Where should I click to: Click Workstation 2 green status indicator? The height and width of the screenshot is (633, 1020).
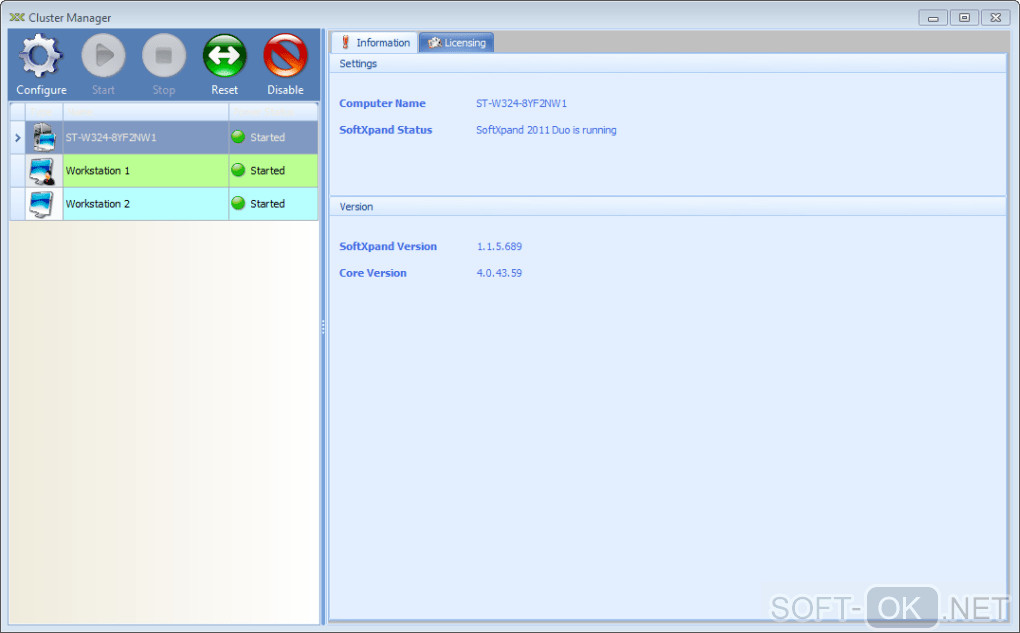pyautogui.click(x=238, y=203)
